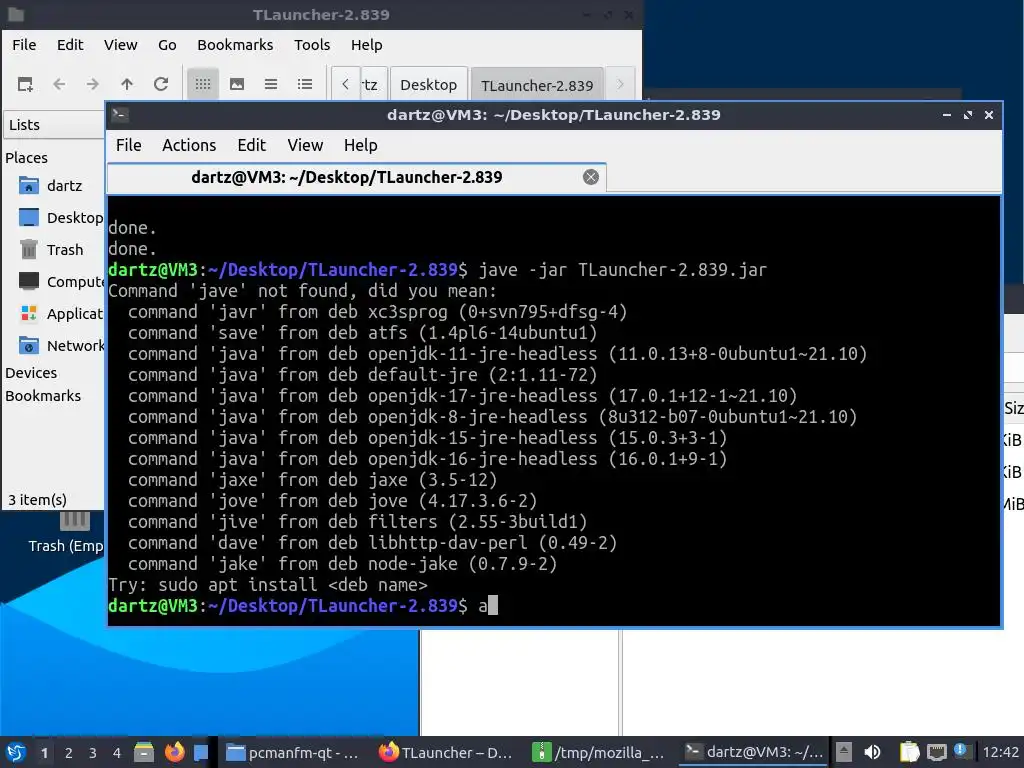Open the LXQt application menu
This screenshot has width=1024, height=768.
[x=16, y=752]
